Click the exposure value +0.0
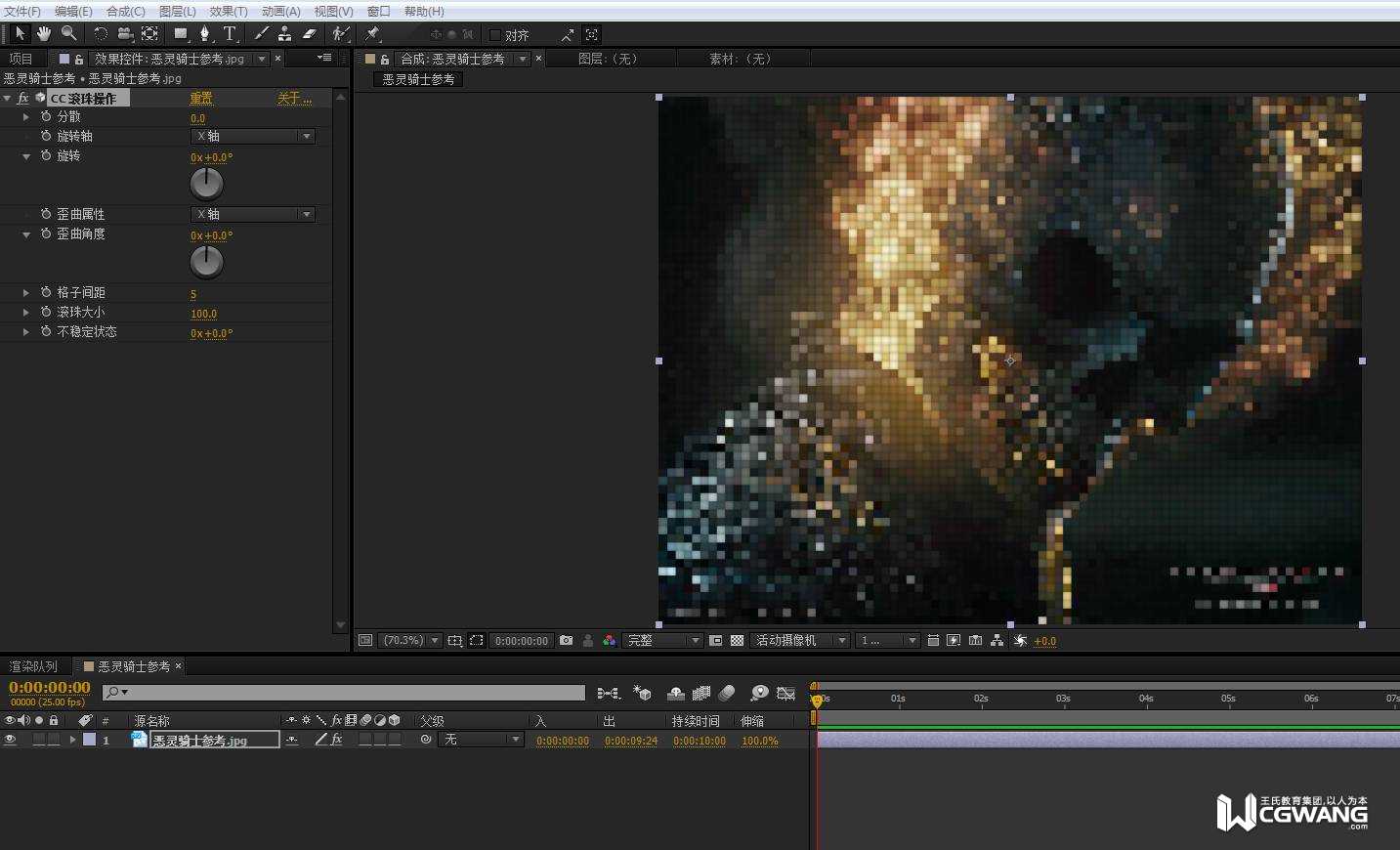Screen dimensions: 1400x850 click(x=1044, y=641)
